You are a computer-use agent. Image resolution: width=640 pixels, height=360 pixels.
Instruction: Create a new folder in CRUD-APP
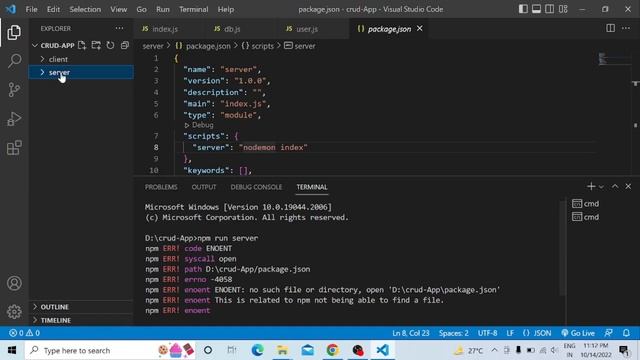pos(96,45)
